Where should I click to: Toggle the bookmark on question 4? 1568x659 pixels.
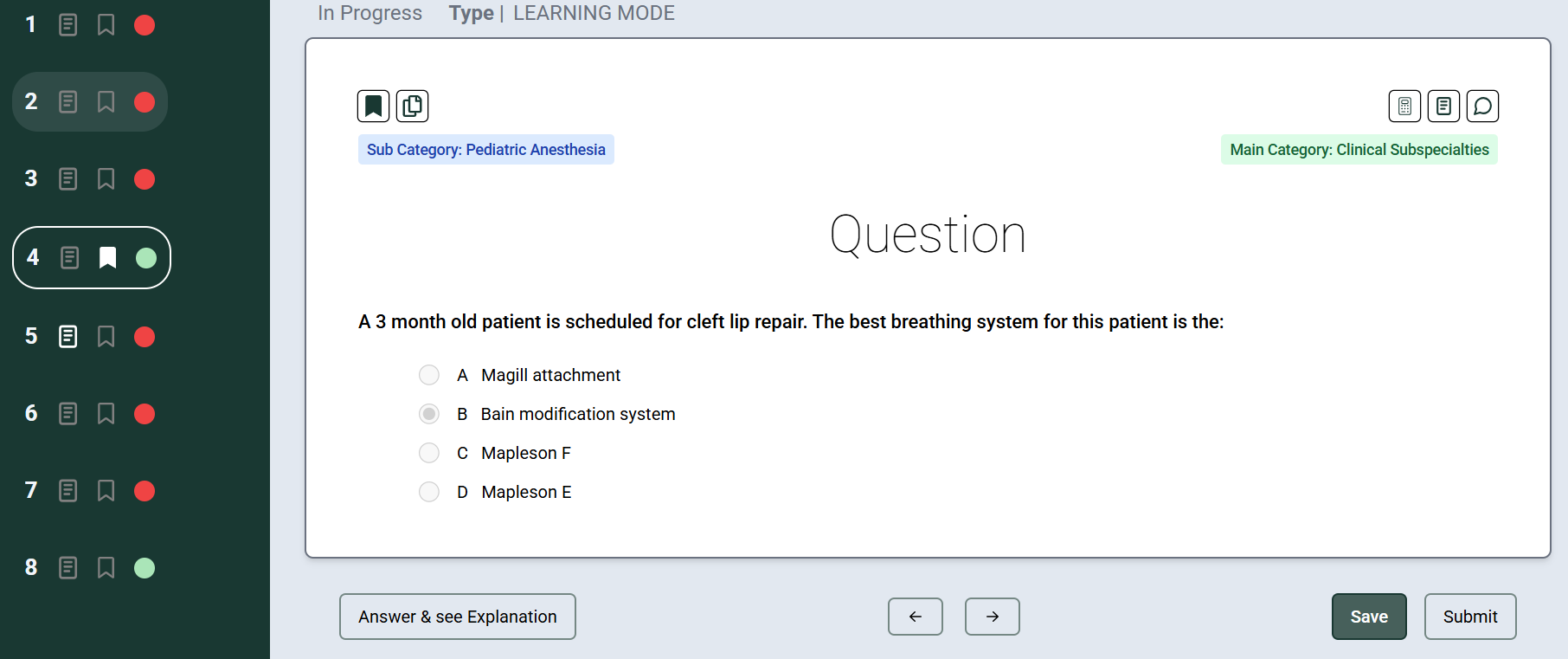[107, 258]
